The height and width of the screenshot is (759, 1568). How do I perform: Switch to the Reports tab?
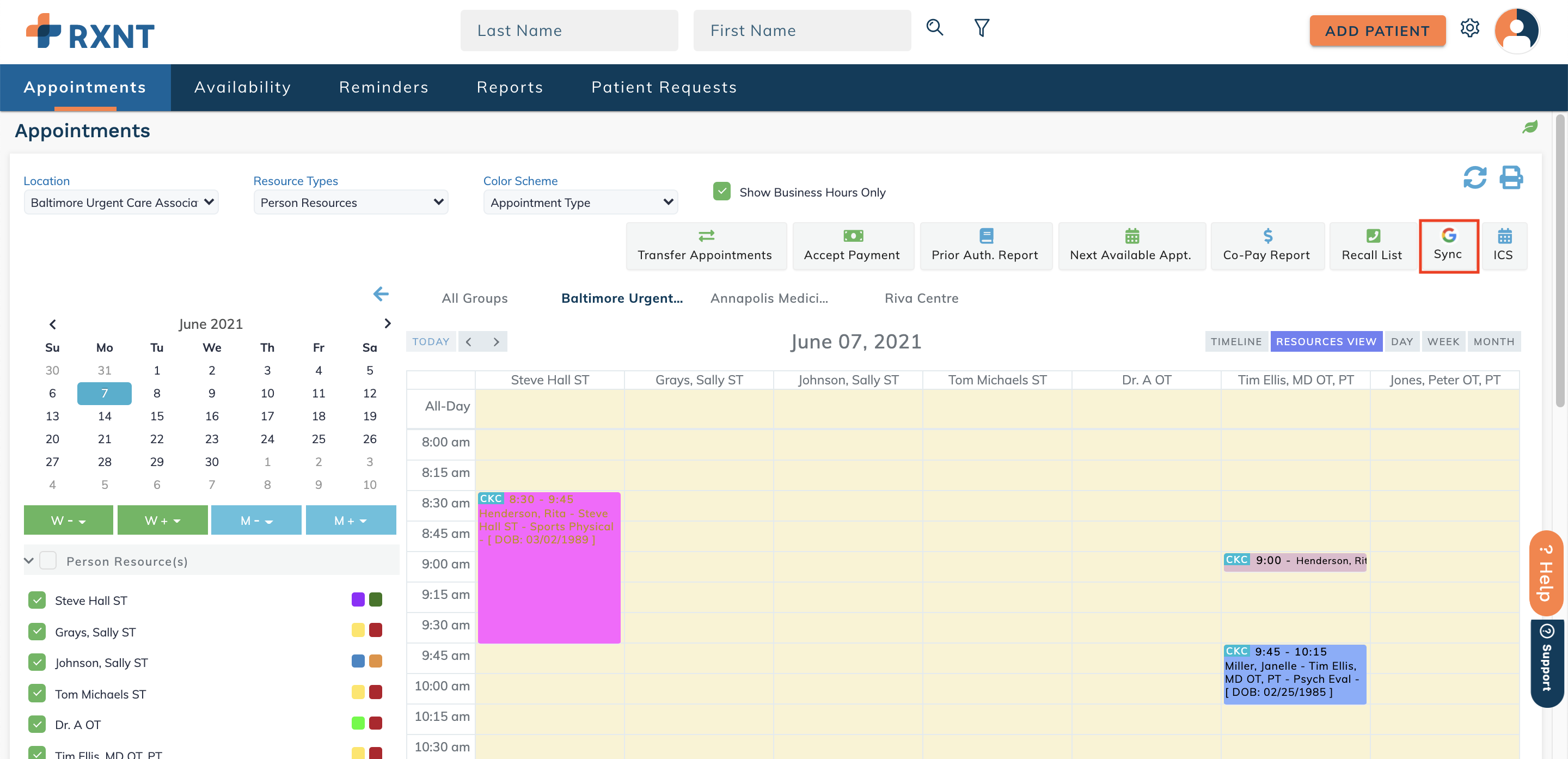[x=510, y=87]
